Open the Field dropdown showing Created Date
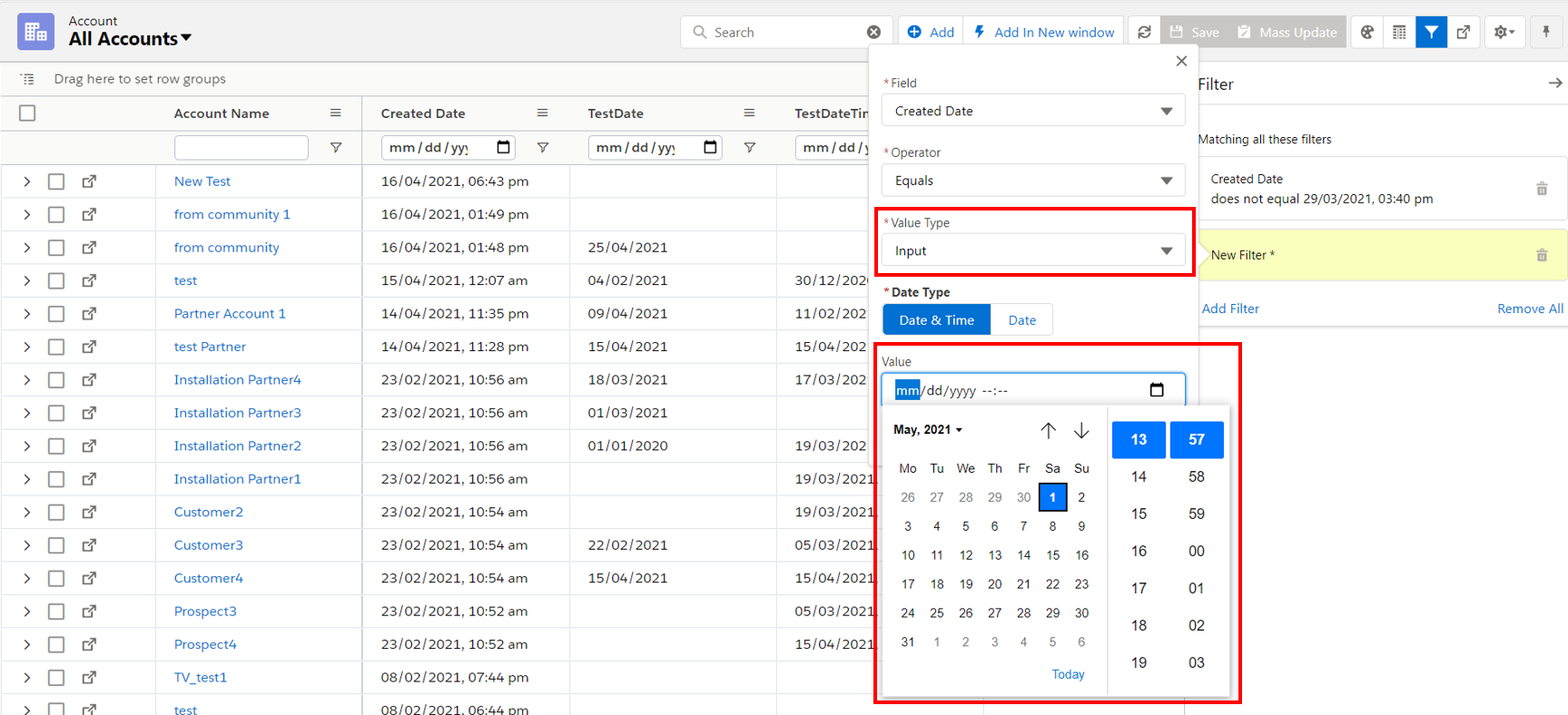1568x715 pixels. [1032, 111]
